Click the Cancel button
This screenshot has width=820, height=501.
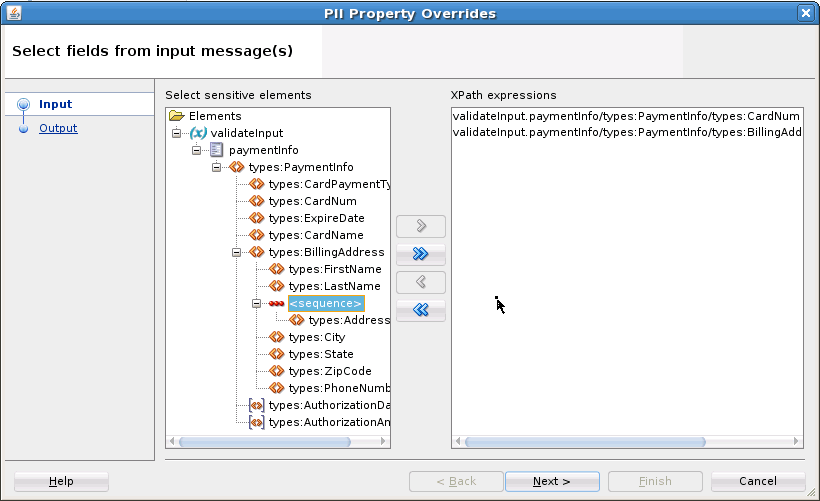(x=758, y=481)
